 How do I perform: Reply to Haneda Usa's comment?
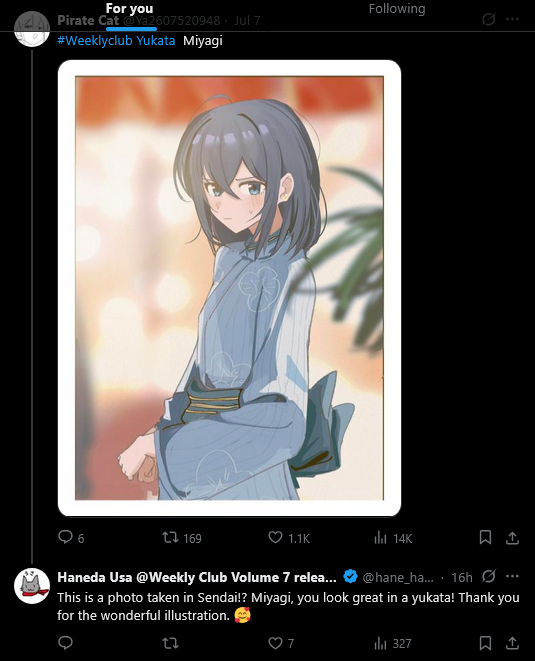click(x=65, y=643)
